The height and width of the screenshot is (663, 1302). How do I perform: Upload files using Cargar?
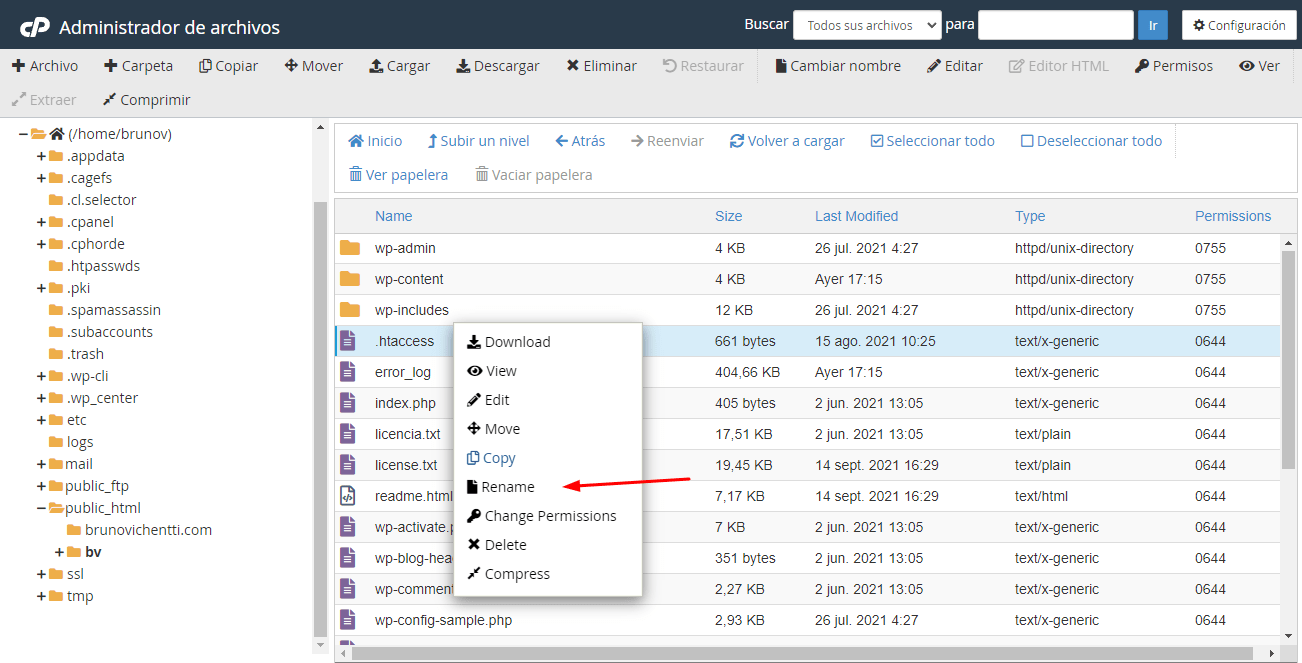click(x=400, y=66)
